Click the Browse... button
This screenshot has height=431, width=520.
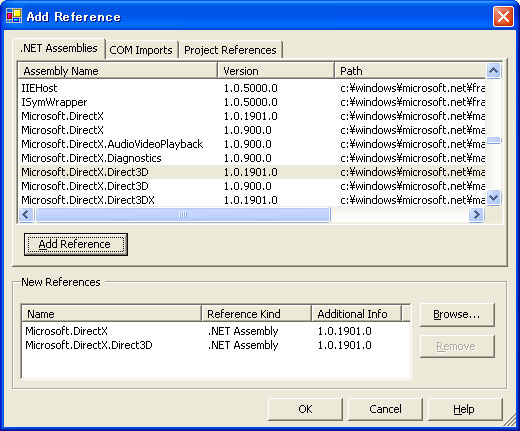click(457, 314)
